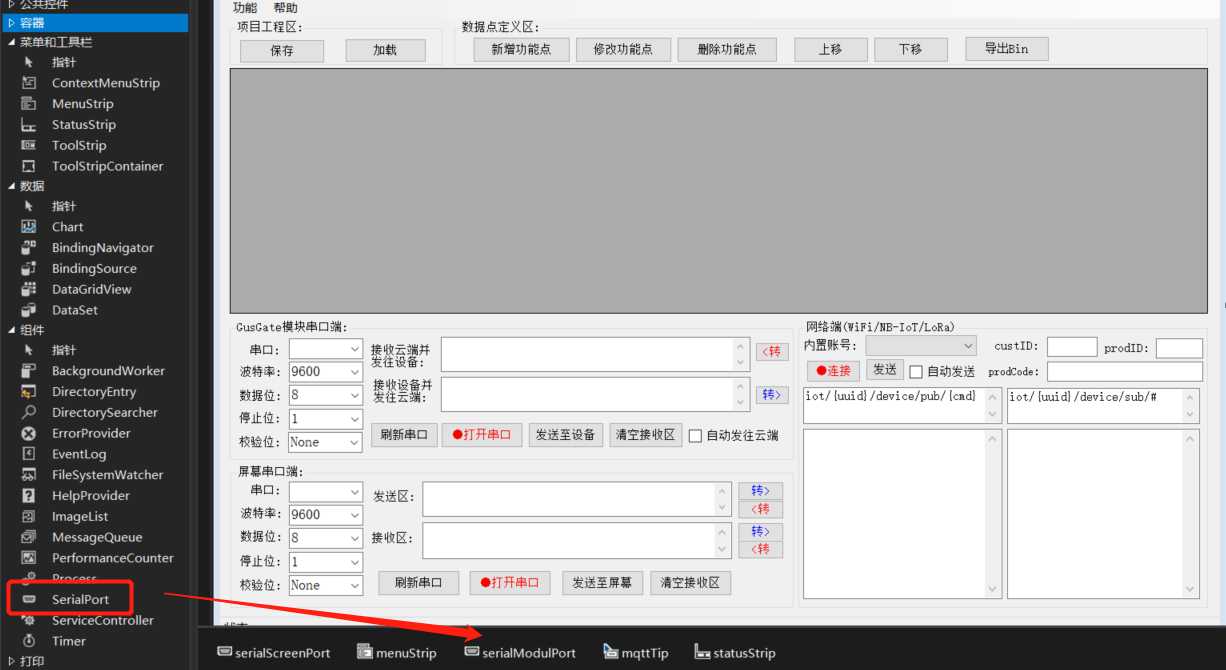
Task: Select the ToolStripContainer icon
Action: click(x=29, y=166)
